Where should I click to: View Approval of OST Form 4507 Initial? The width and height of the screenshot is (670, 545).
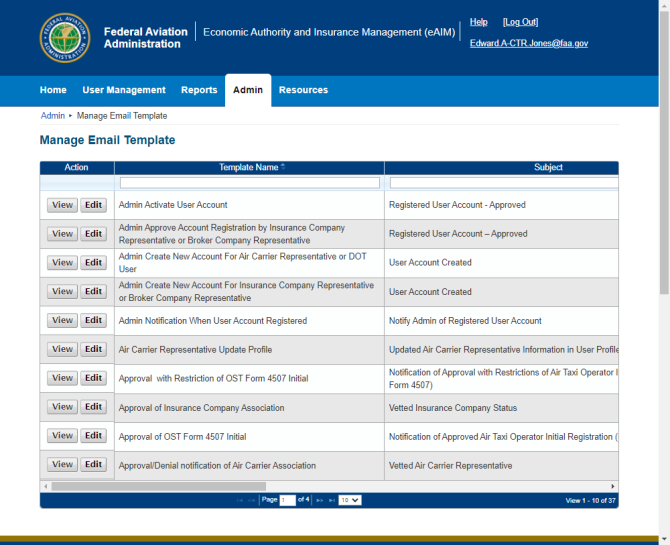click(62, 436)
